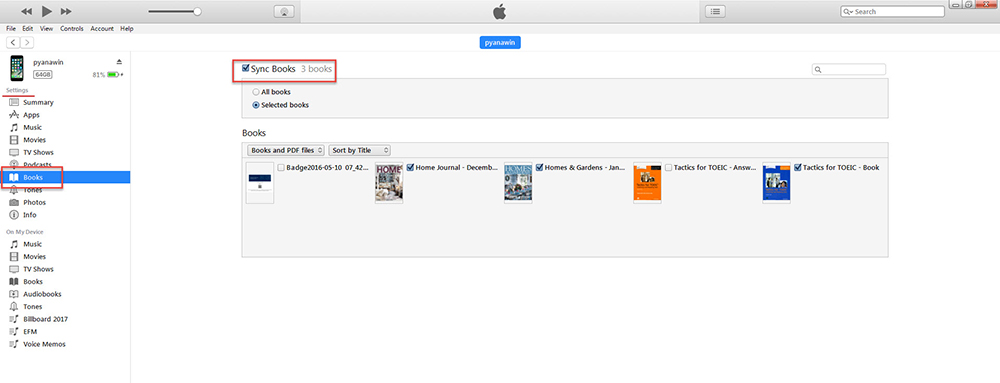1000x383 pixels.
Task: Click the volume slider knob
Action: point(198,11)
